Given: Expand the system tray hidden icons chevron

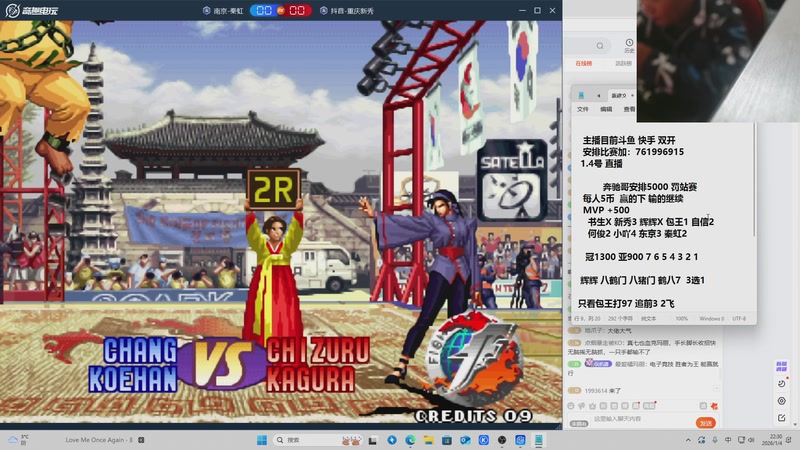Looking at the screenshot, I should point(688,440).
